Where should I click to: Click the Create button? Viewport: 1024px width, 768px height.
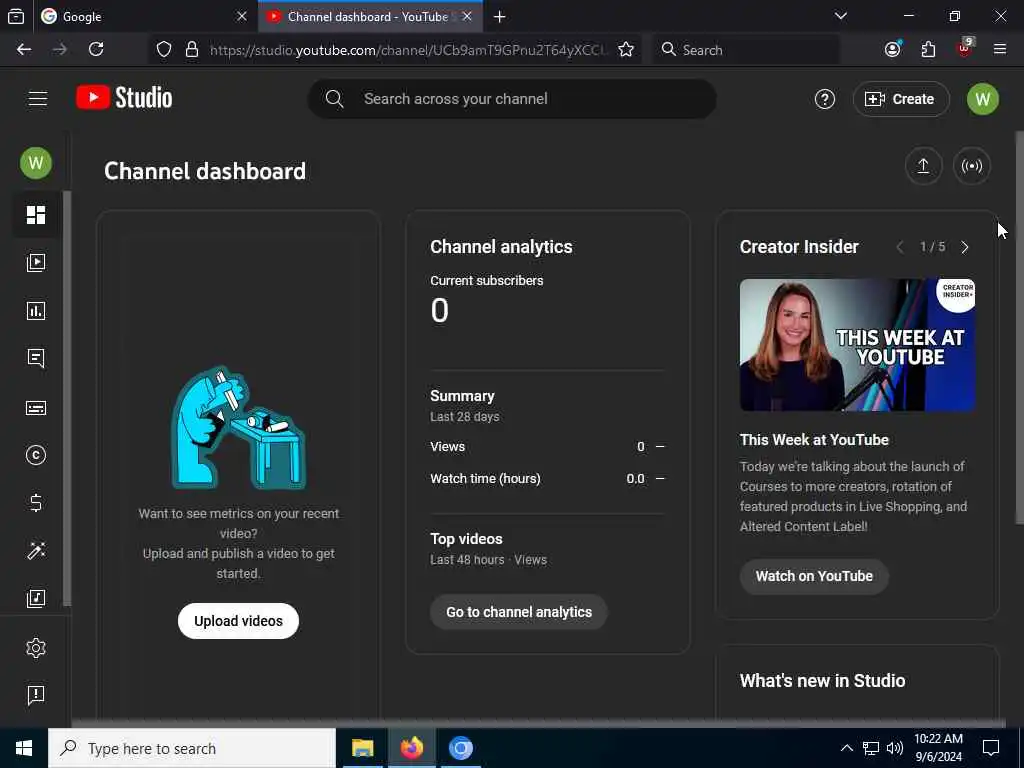[901, 99]
